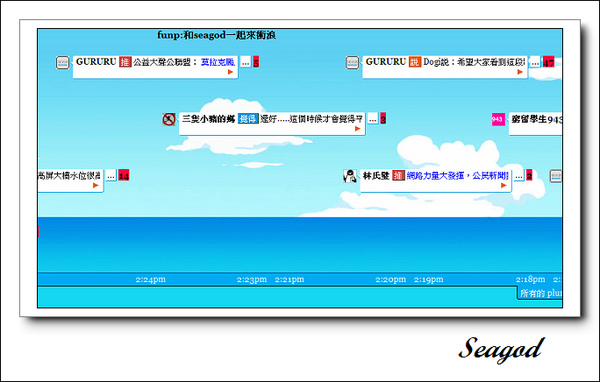
Task: Click the 林氏璧 username
Action: coord(376,176)
